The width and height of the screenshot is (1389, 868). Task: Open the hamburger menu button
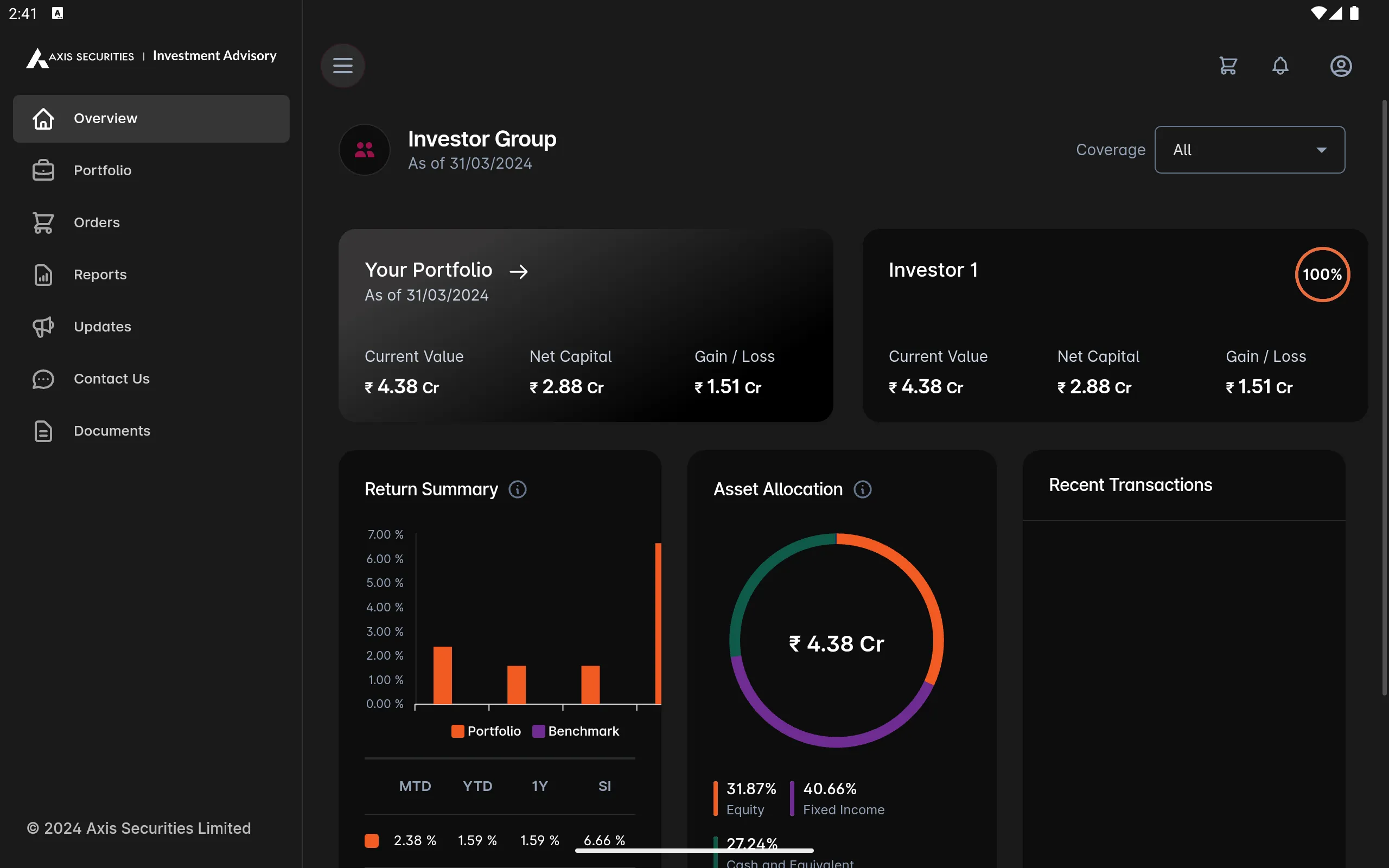pos(343,66)
